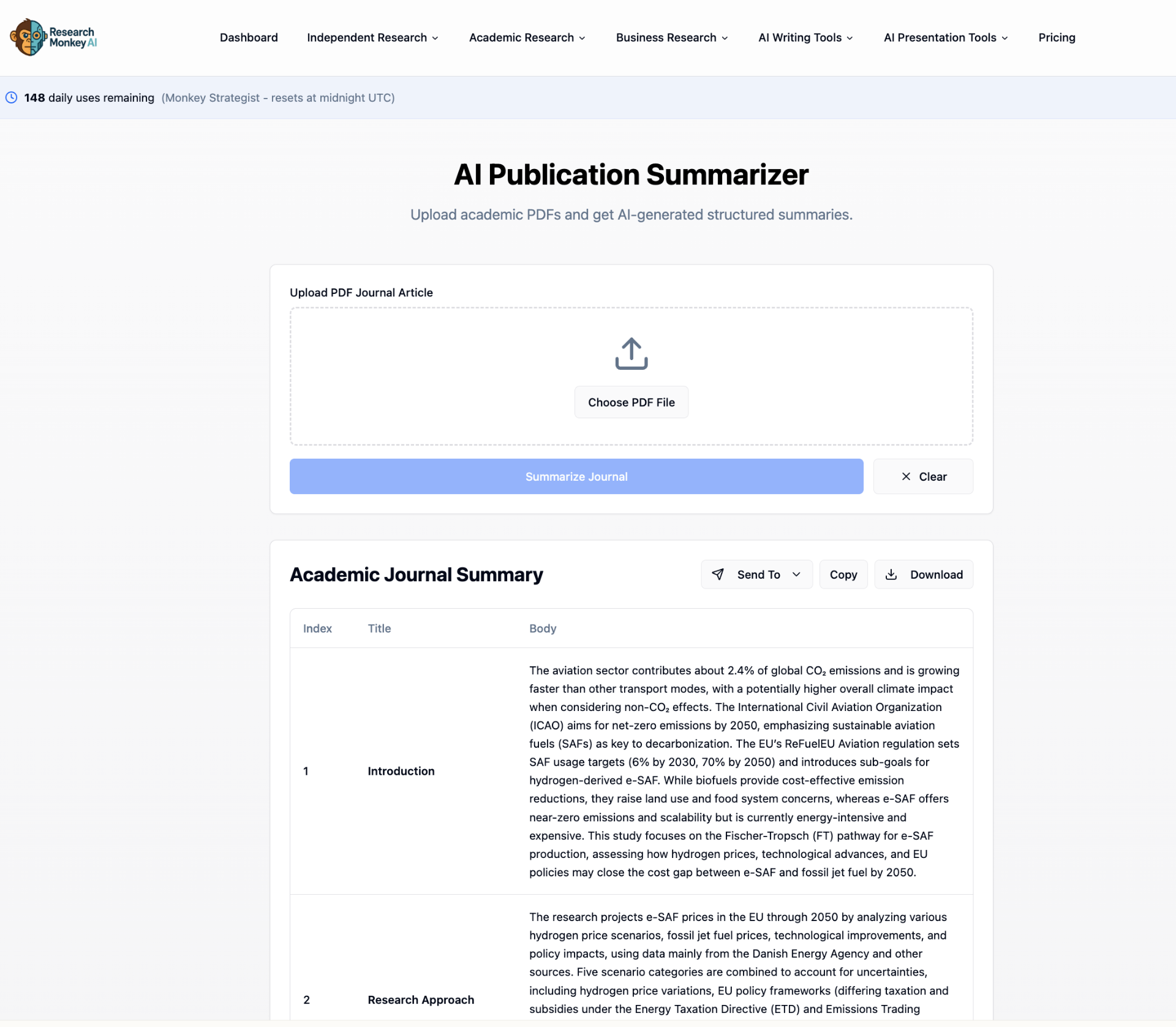
Task: Open the Pricing page
Action: (1057, 37)
